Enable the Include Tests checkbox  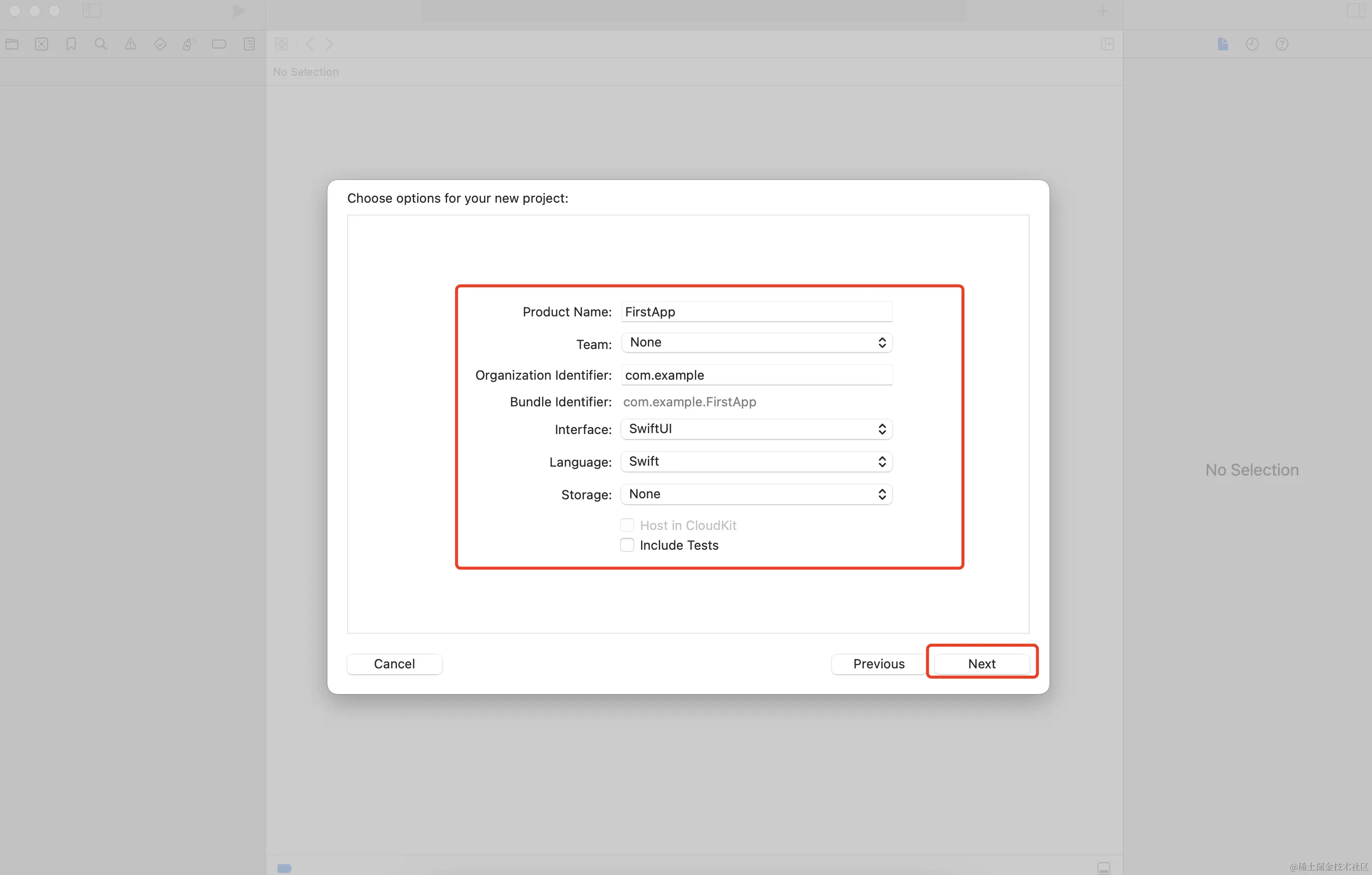(627, 545)
